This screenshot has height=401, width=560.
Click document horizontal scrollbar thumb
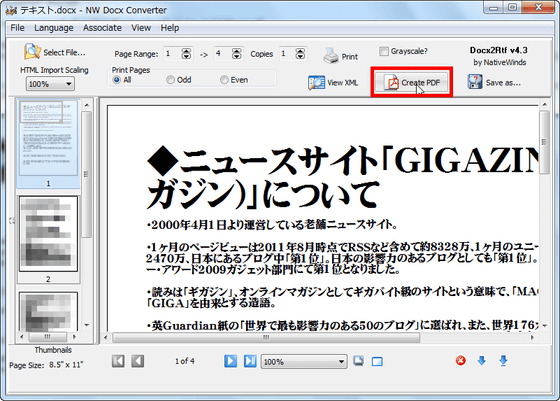(266, 337)
